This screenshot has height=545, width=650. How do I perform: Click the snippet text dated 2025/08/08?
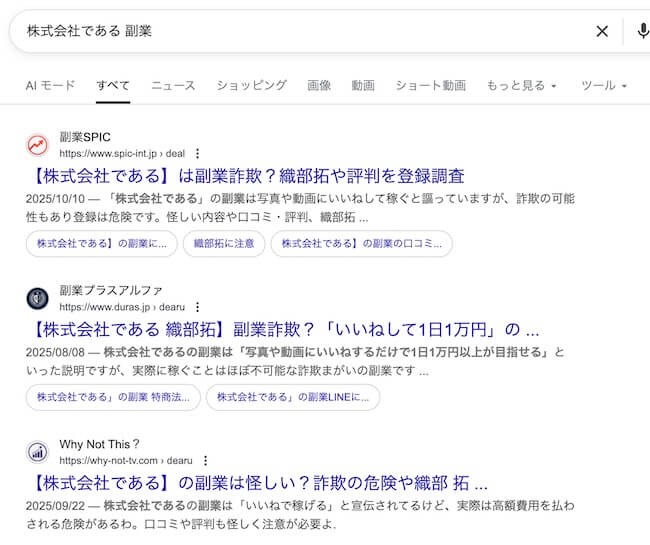pos(295,361)
